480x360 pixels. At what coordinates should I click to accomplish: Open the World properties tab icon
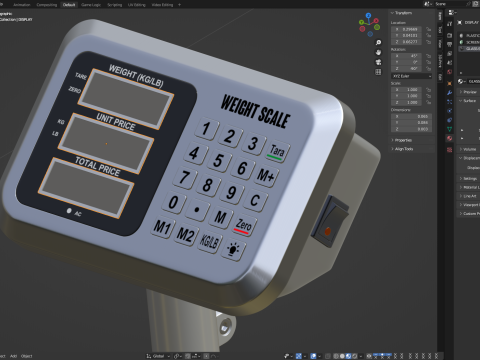coord(450,72)
